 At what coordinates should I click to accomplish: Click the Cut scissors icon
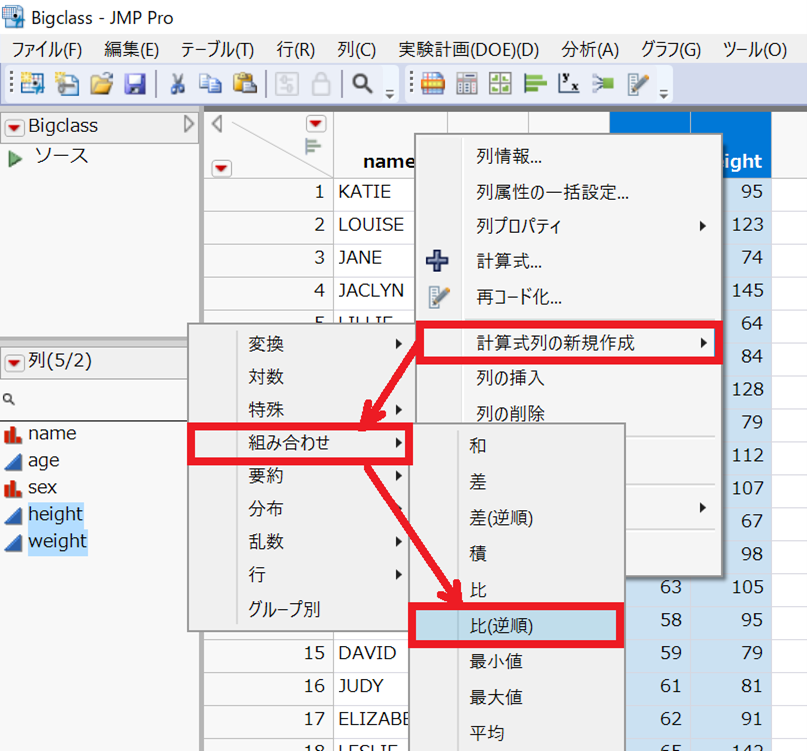click(178, 83)
